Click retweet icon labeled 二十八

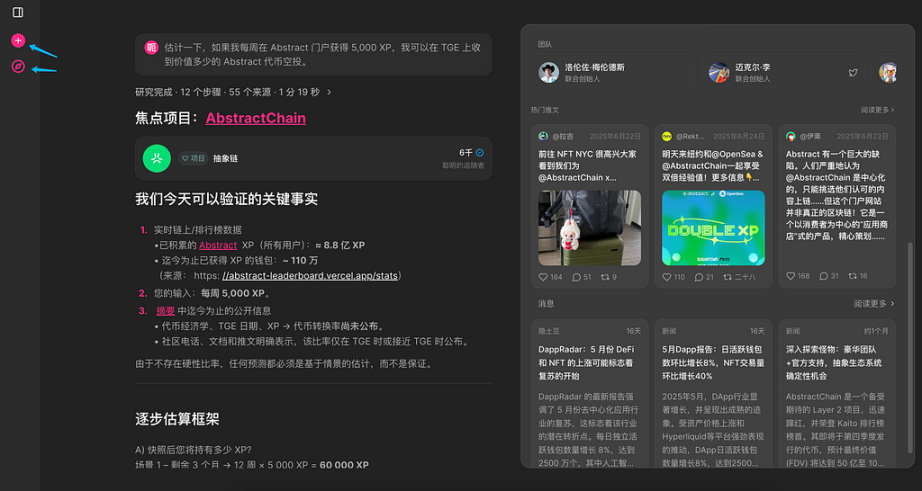pyautogui.click(x=727, y=277)
